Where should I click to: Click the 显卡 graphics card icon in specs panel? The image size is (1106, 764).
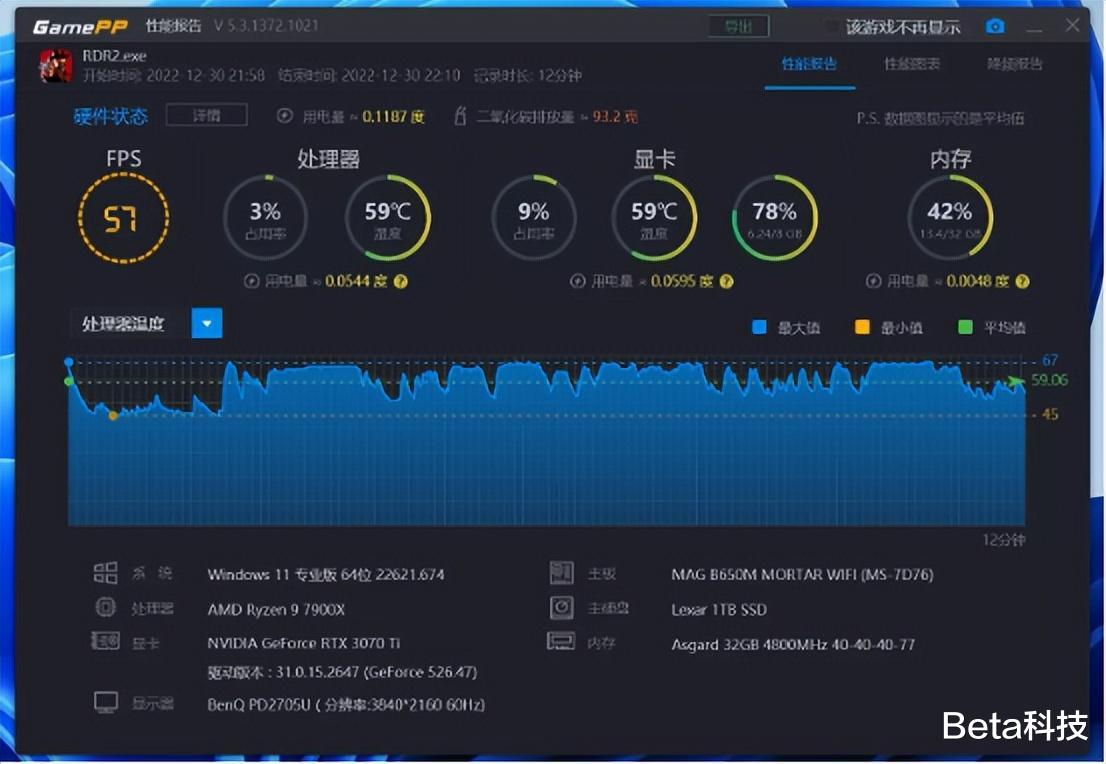pyautogui.click(x=106, y=643)
